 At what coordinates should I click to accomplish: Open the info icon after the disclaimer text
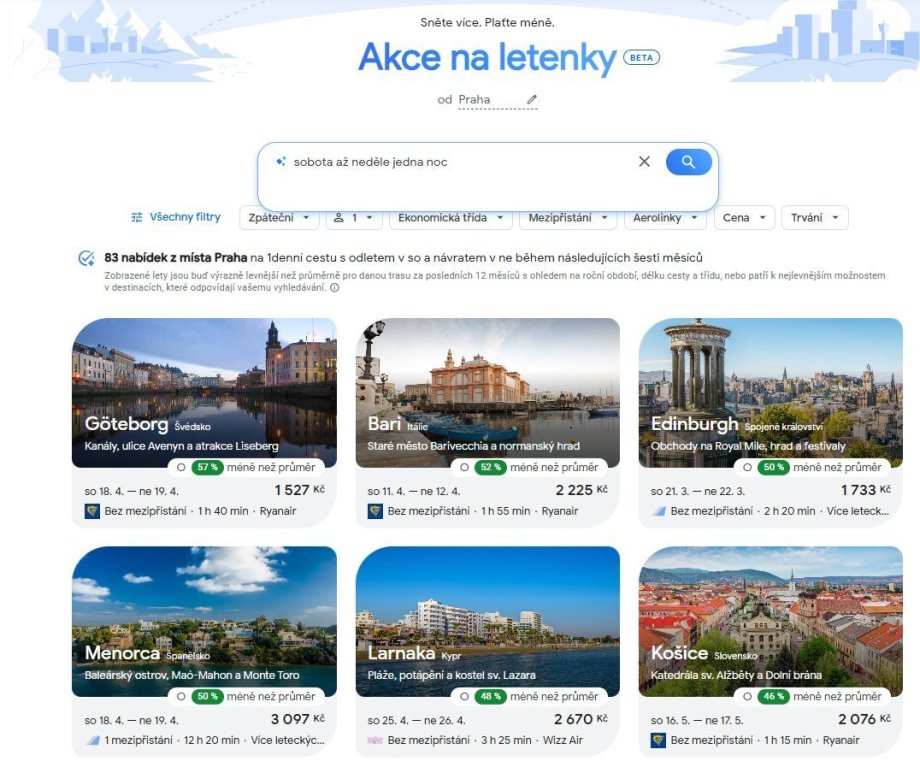[x=334, y=288]
